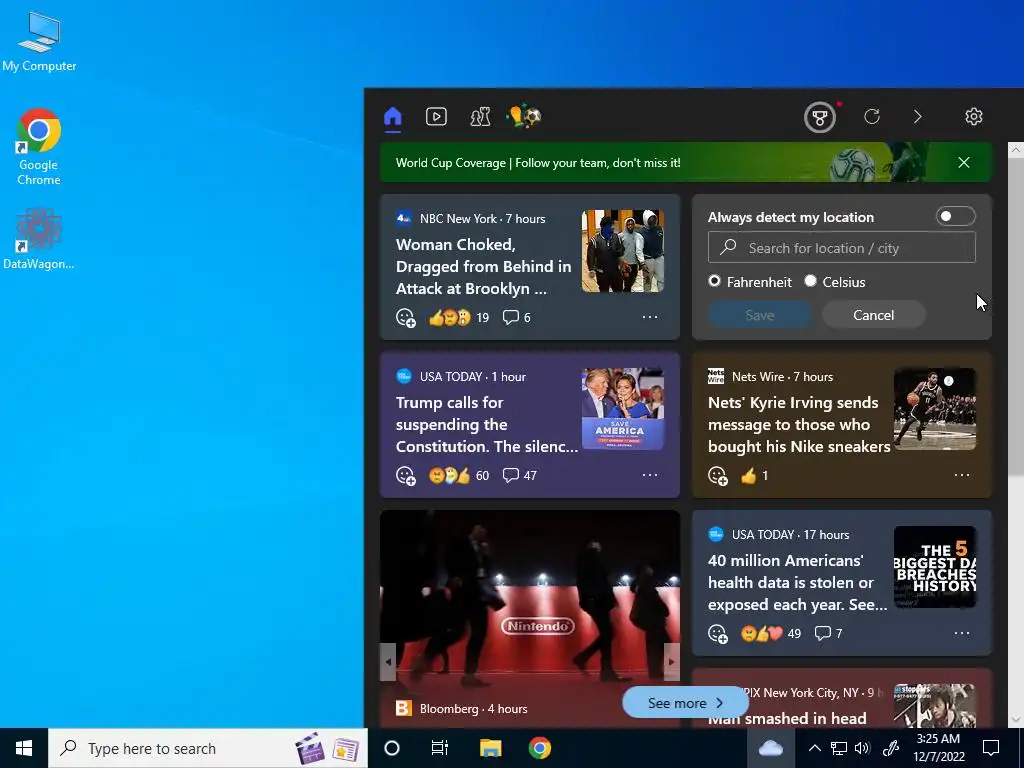The width and height of the screenshot is (1024, 768).
Task: Open Nets' Kyrie Irving sneakers headline
Action: (799, 424)
